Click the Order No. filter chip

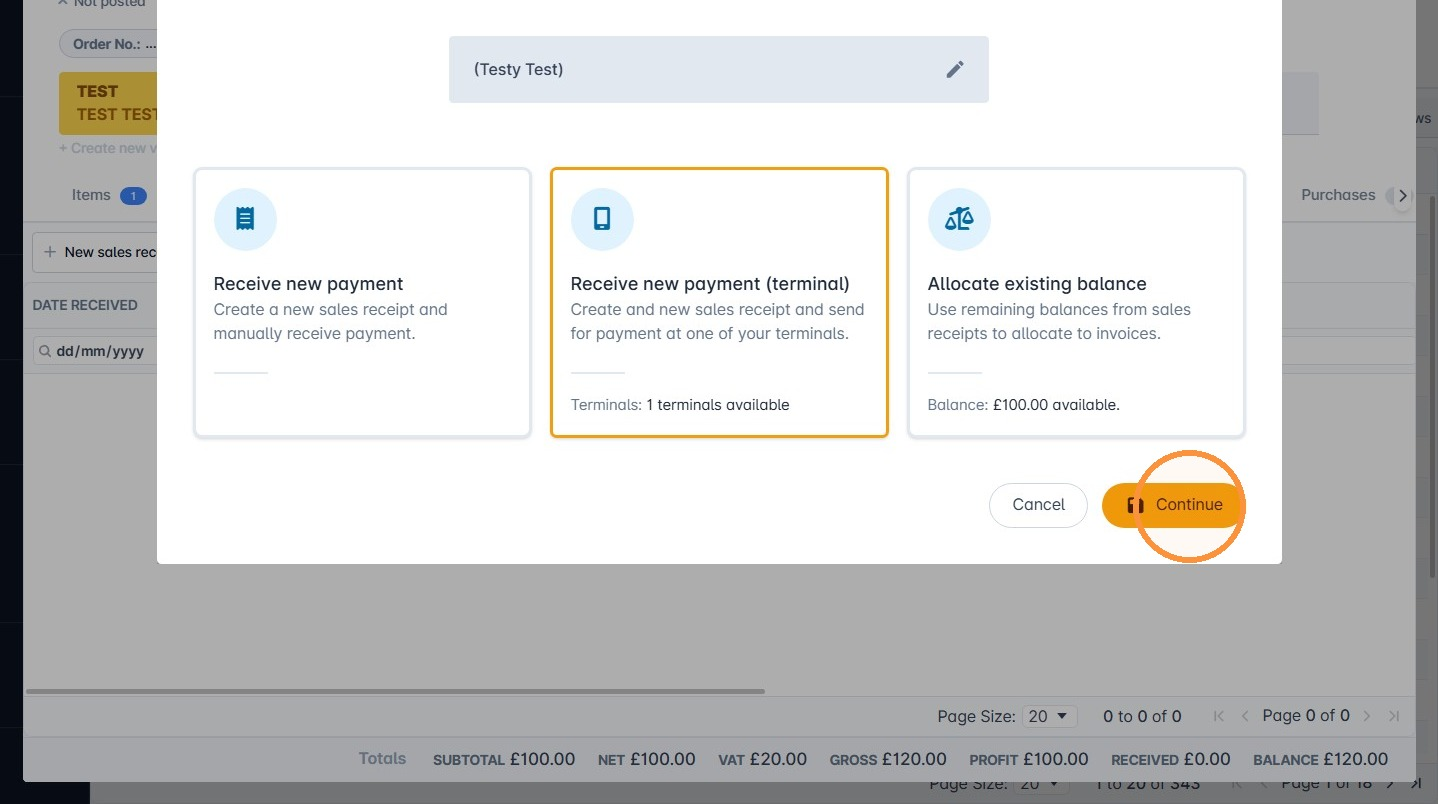[108, 44]
